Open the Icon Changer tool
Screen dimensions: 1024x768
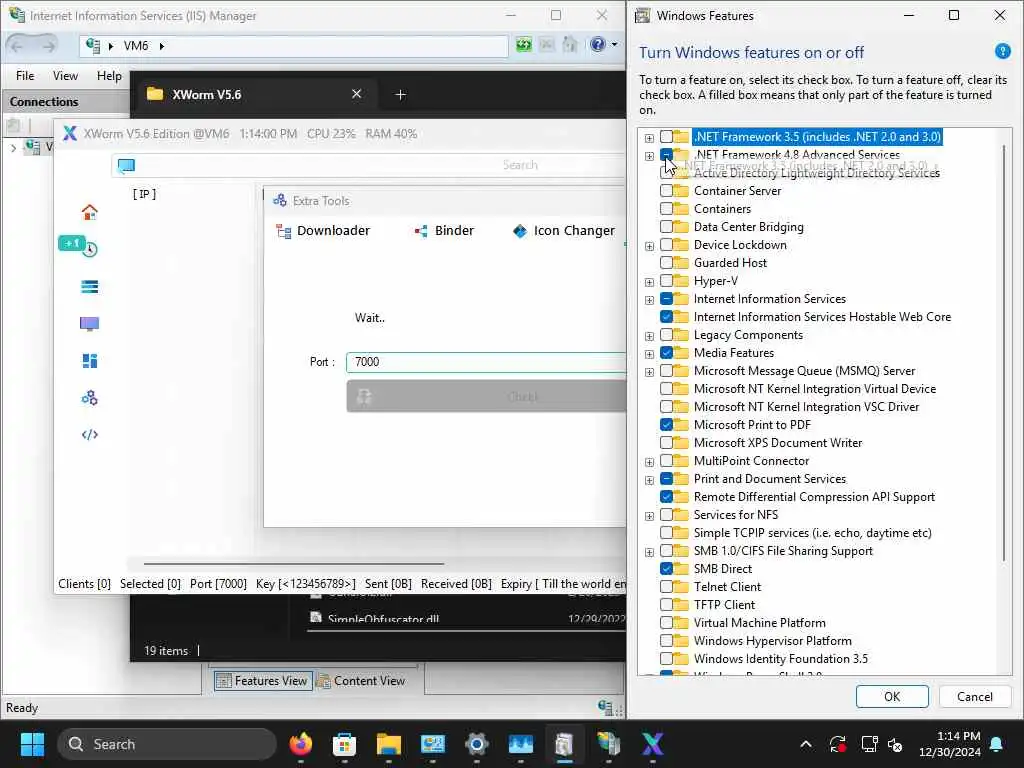tap(564, 231)
